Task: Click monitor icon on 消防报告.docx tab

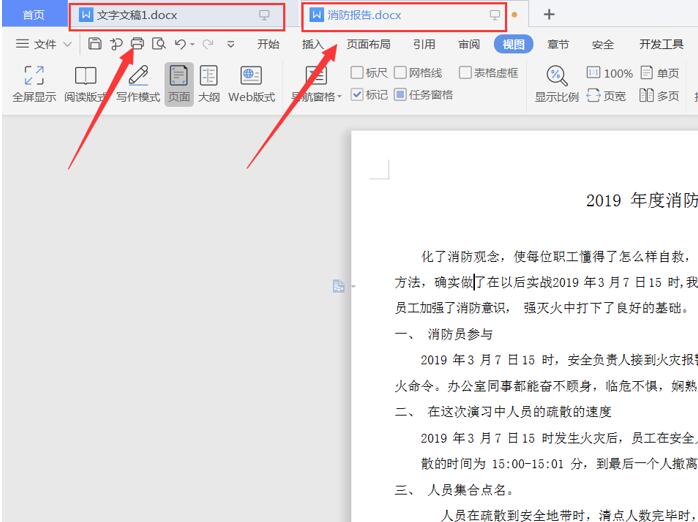Action: (x=495, y=15)
